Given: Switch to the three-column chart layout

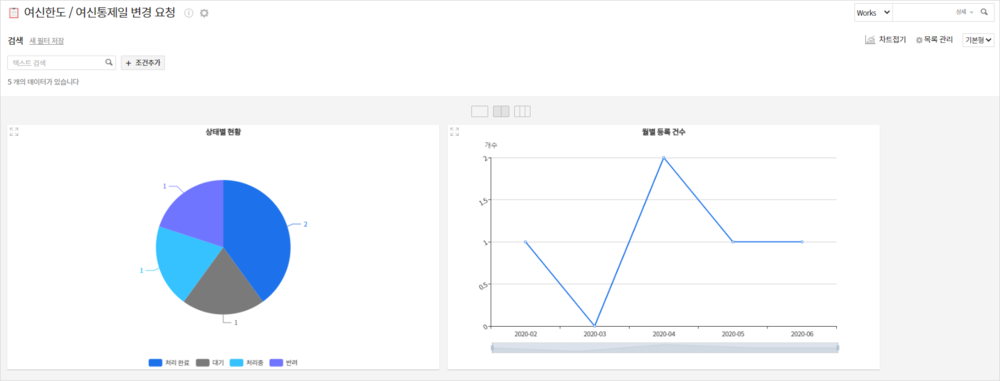Looking at the screenshot, I should [x=522, y=112].
